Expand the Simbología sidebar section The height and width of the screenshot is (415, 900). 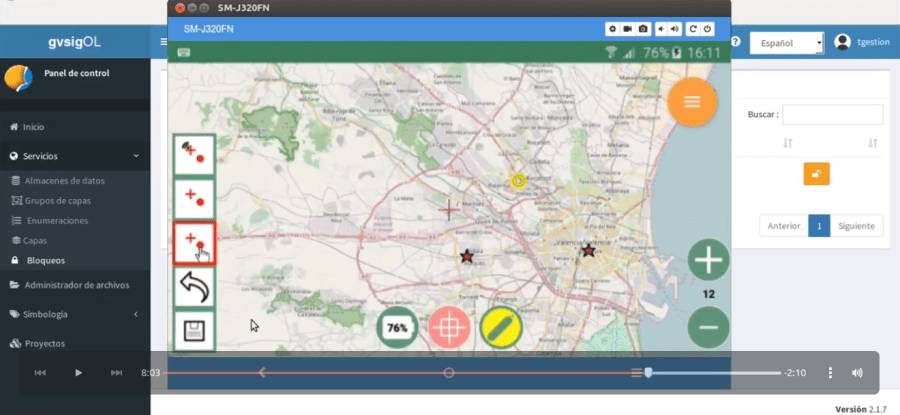pos(75,314)
